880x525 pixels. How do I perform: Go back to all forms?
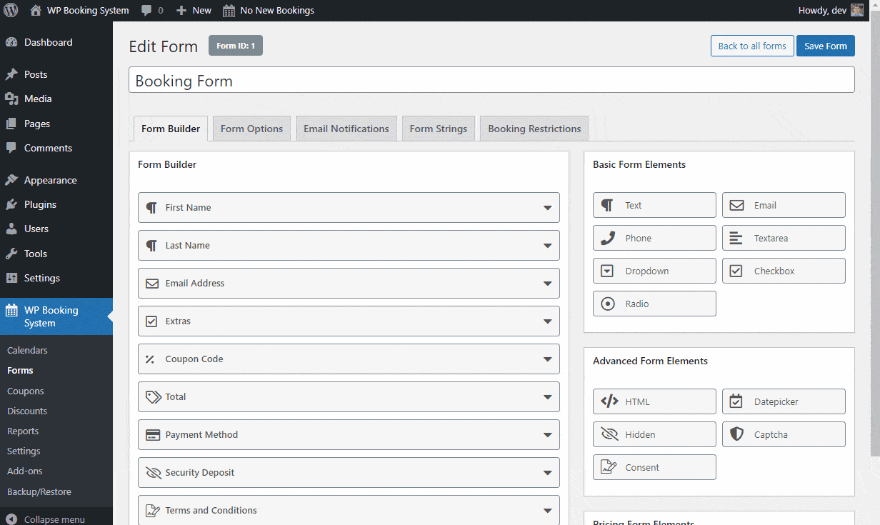click(752, 46)
